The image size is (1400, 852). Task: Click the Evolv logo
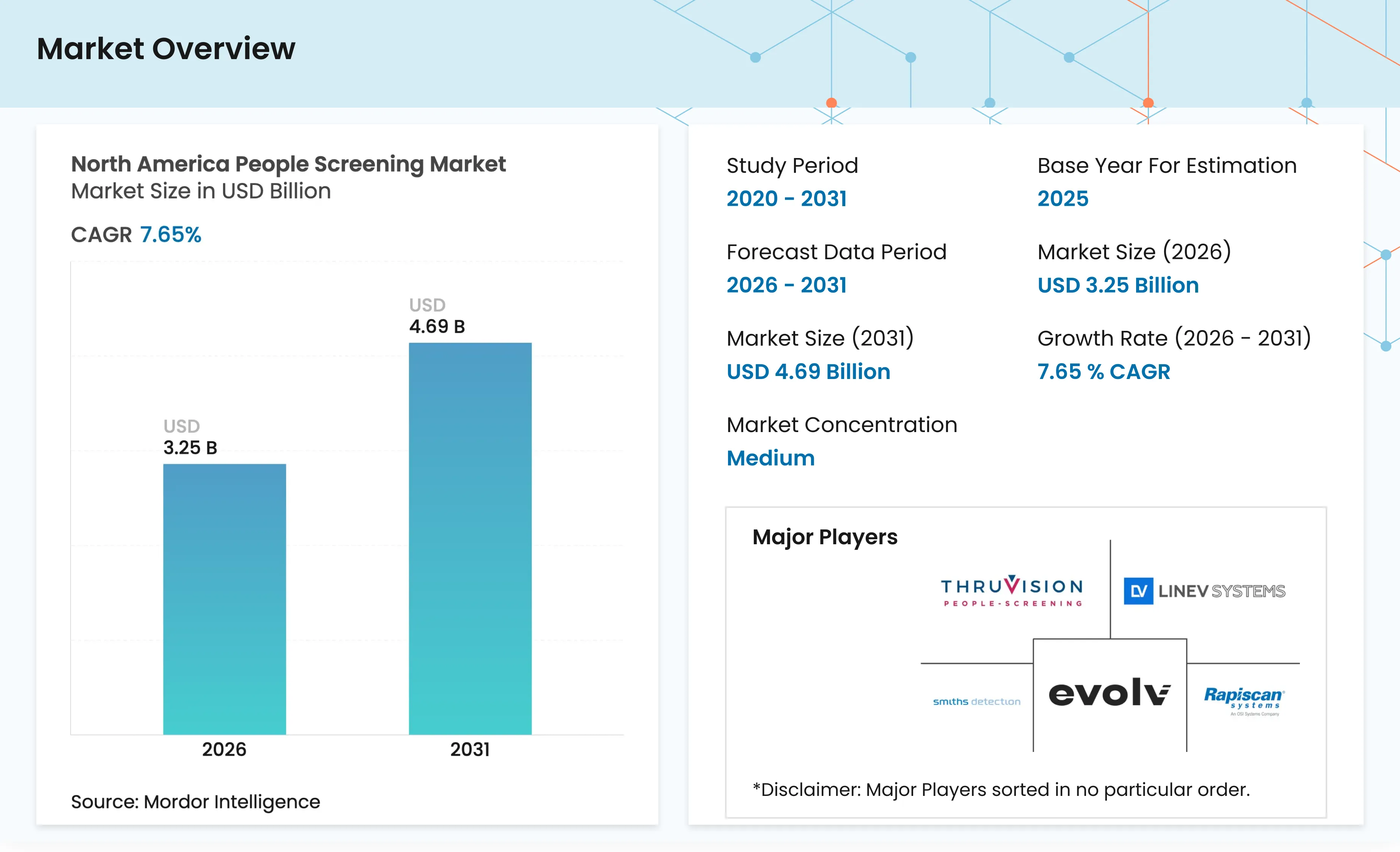1109,692
